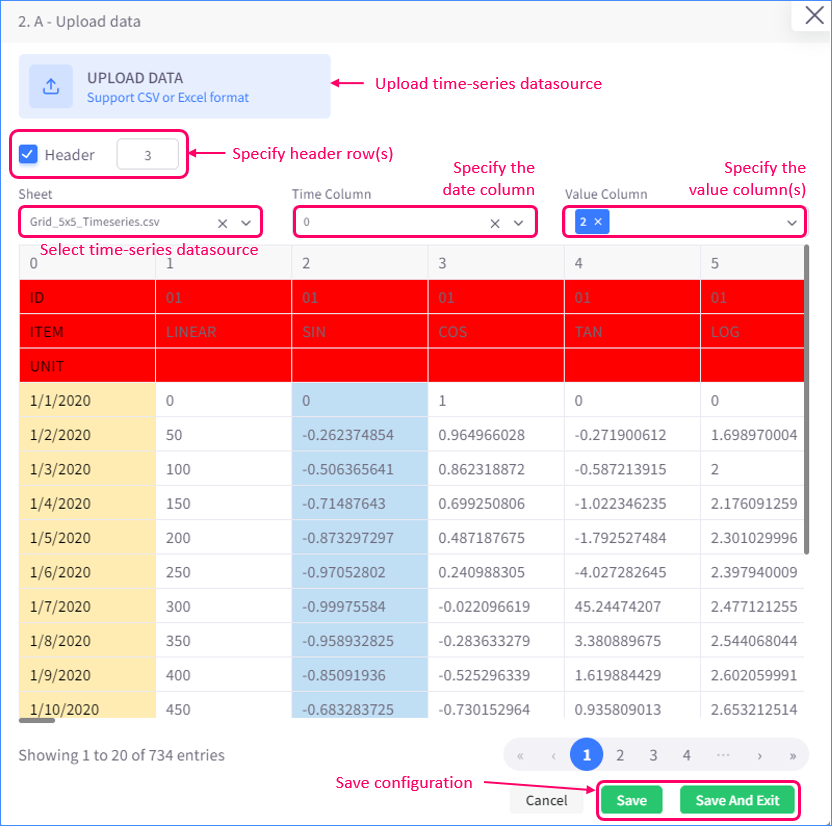The width and height of the screenshot is (832, 826).
Task: Click the 1/5/2020 date cell
Action: (x=88, y=537)
